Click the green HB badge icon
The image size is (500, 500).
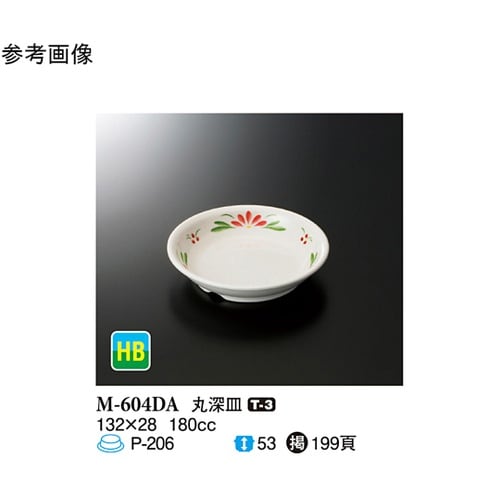(x=131, y=351)
